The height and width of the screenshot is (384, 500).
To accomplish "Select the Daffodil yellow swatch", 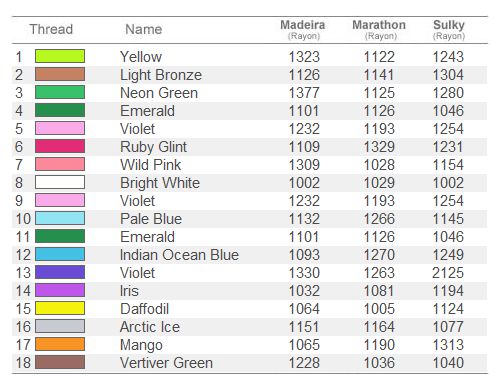I will click(x=60, y=308).
